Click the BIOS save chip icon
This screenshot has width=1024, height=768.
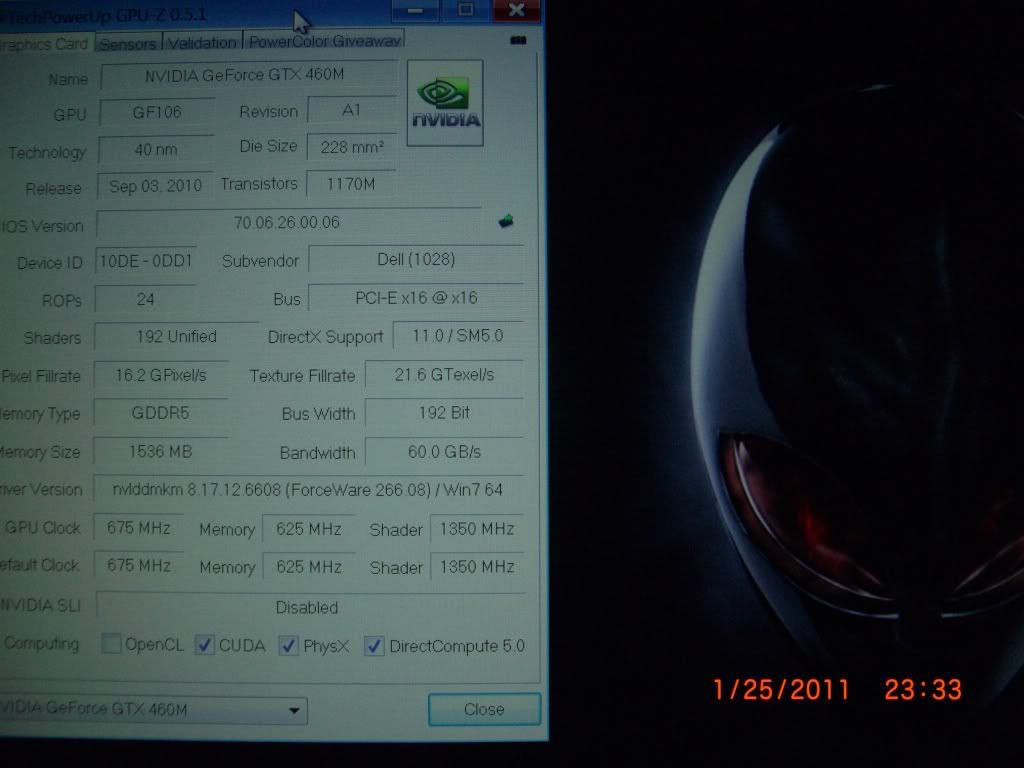point(506,221)
